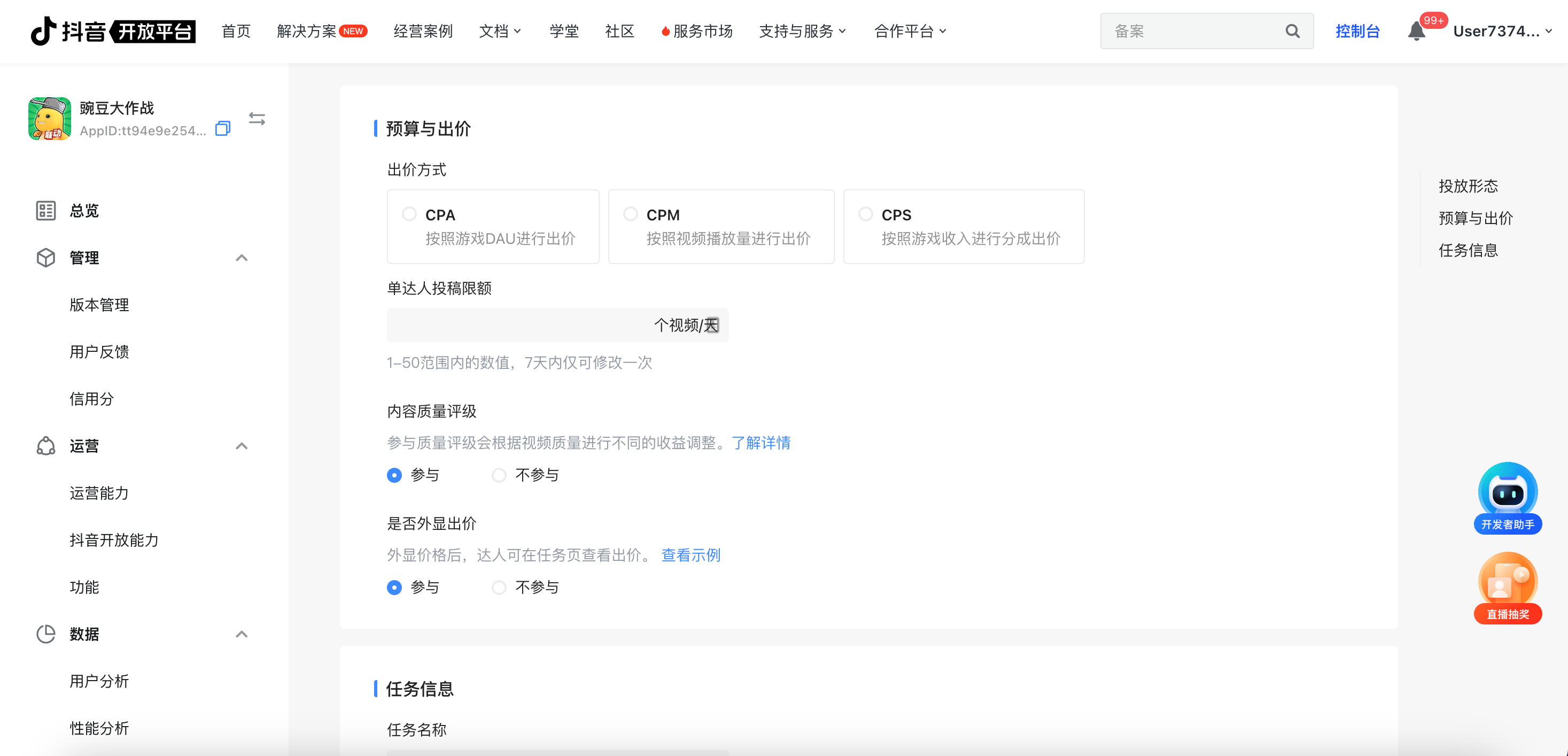Image resolution: width=1568 pixels, height=756 pixels.
Task: Open 社区 in the top nav
Action: [x=619, y=31]
